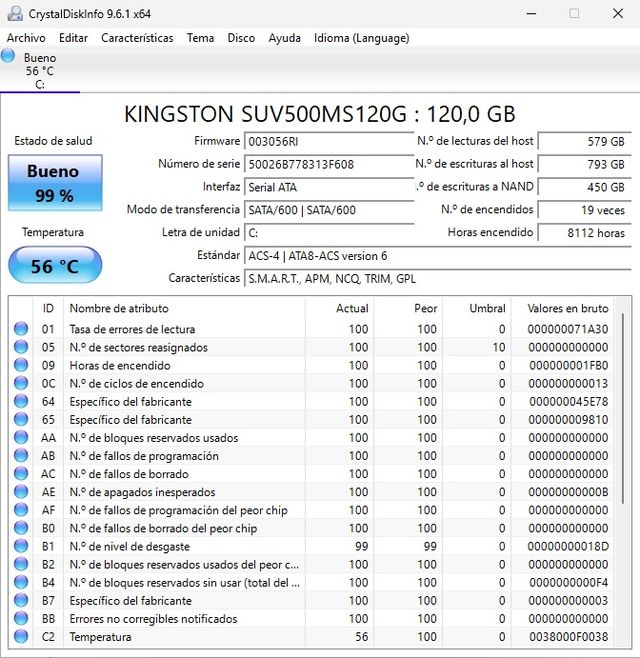Image resolution: width=640 pixels, height=658 pixels.
Task: Click the attribute list vertical scrollbar
Action: [x=623, y=408]
